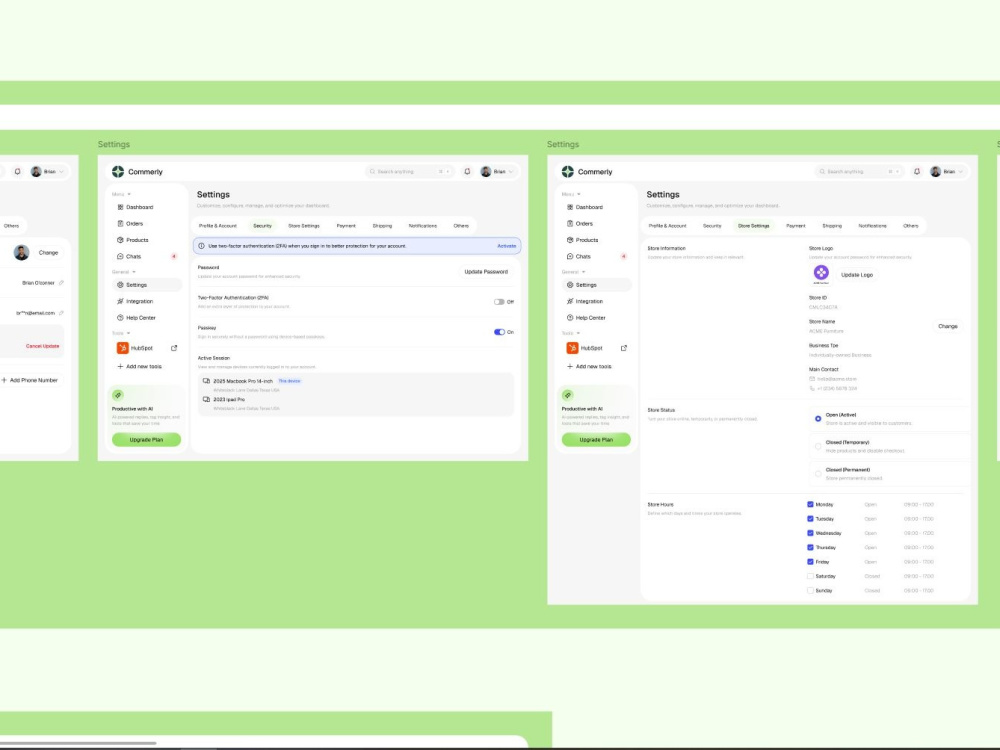1000x750 pixels.
Task: Click the AI rocket icon in Security frame promo card
Action: point(118,395)
